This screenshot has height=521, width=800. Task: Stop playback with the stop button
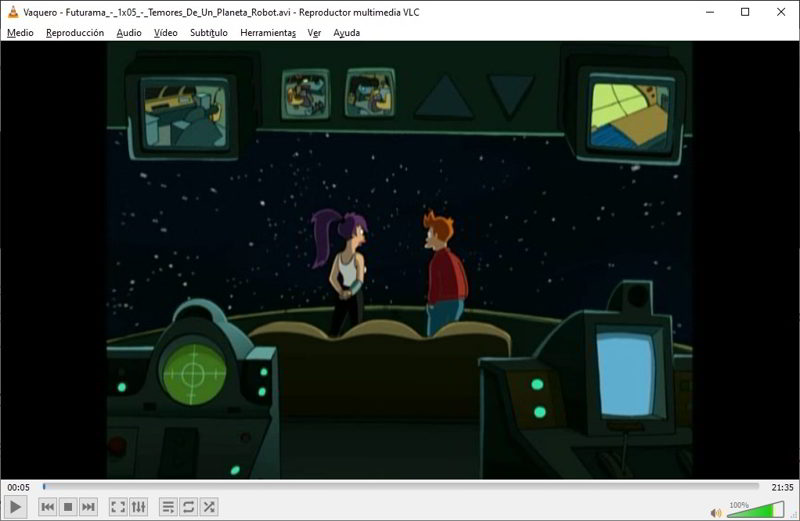[x=68, y=507]
